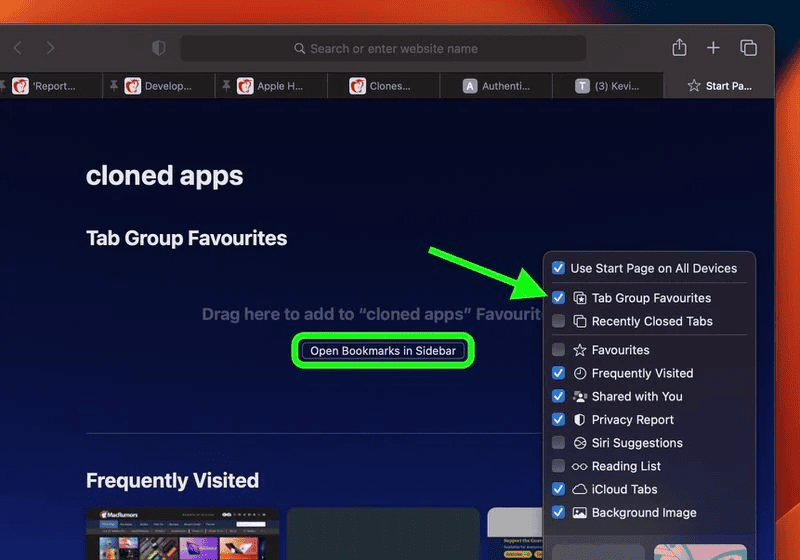Click the Authenti... tab 'A' favicon
800x560 pixels.
[x=470, y=86]
